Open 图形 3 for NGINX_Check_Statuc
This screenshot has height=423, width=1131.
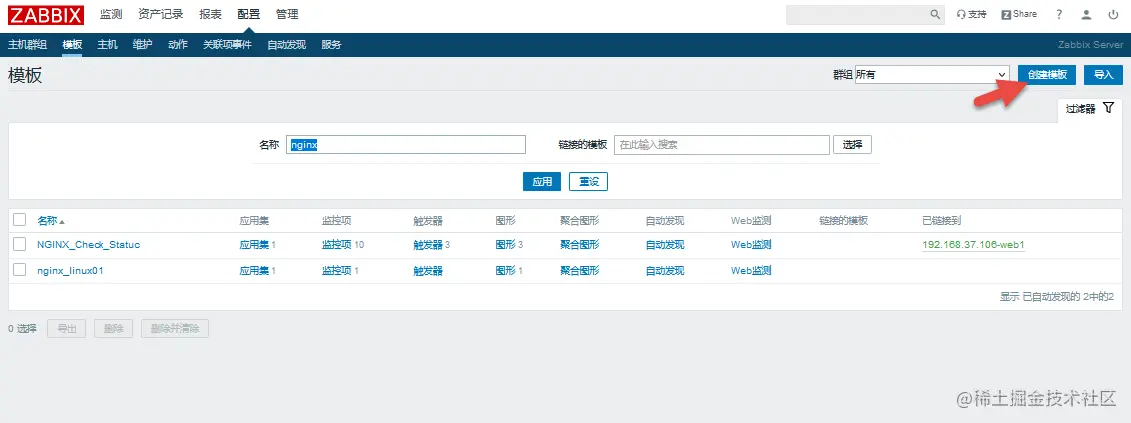(505, 245)
